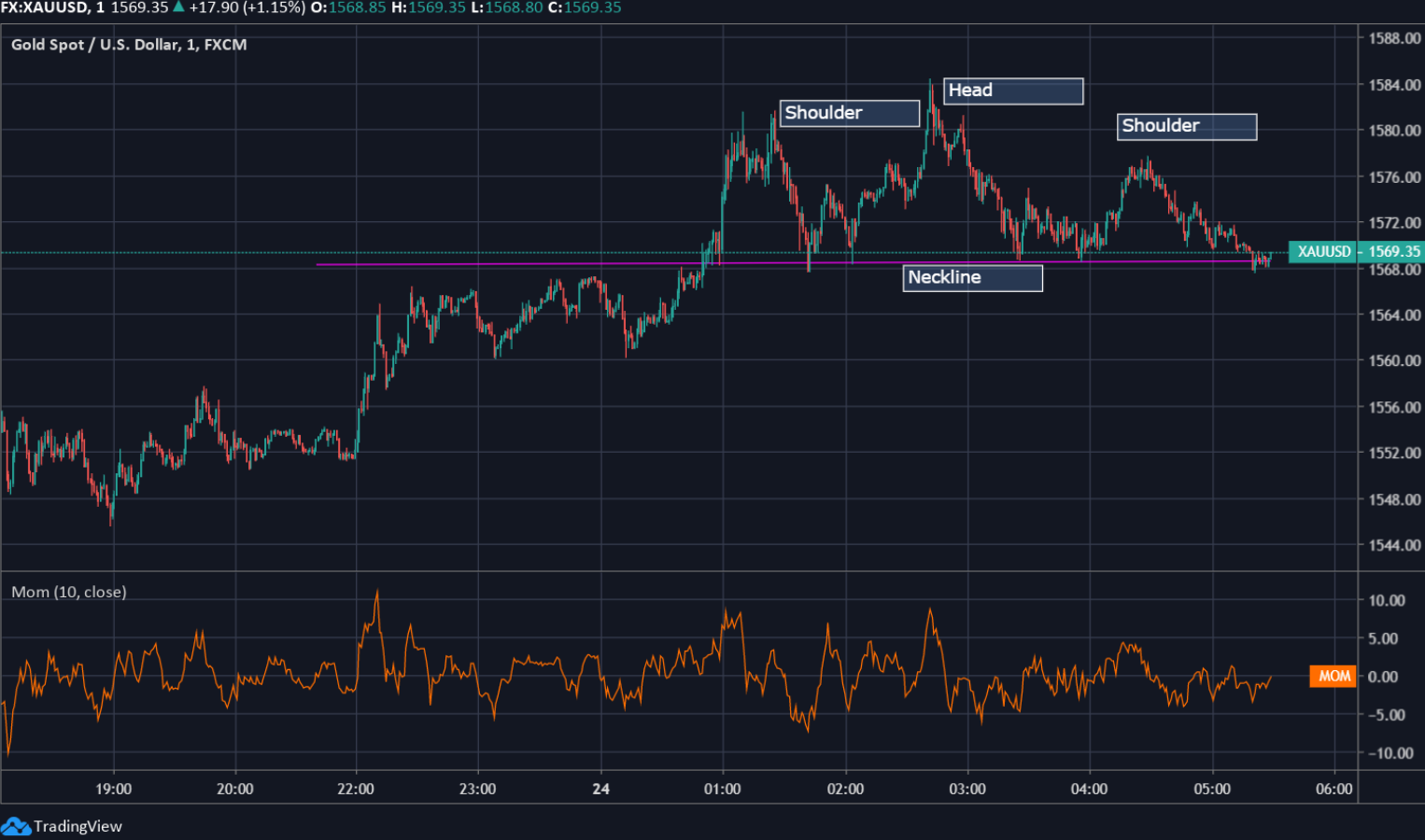This screenshot has width=1425, height=840.
Task: Click the 1544.00 price scale label
Action: point(1394,545)
